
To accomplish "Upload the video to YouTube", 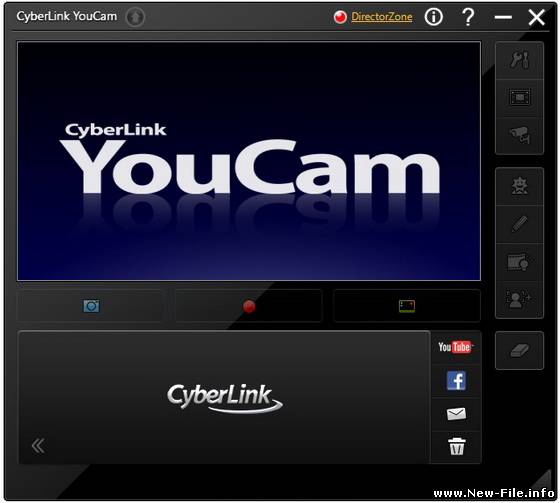I will [x=455, y=347].
